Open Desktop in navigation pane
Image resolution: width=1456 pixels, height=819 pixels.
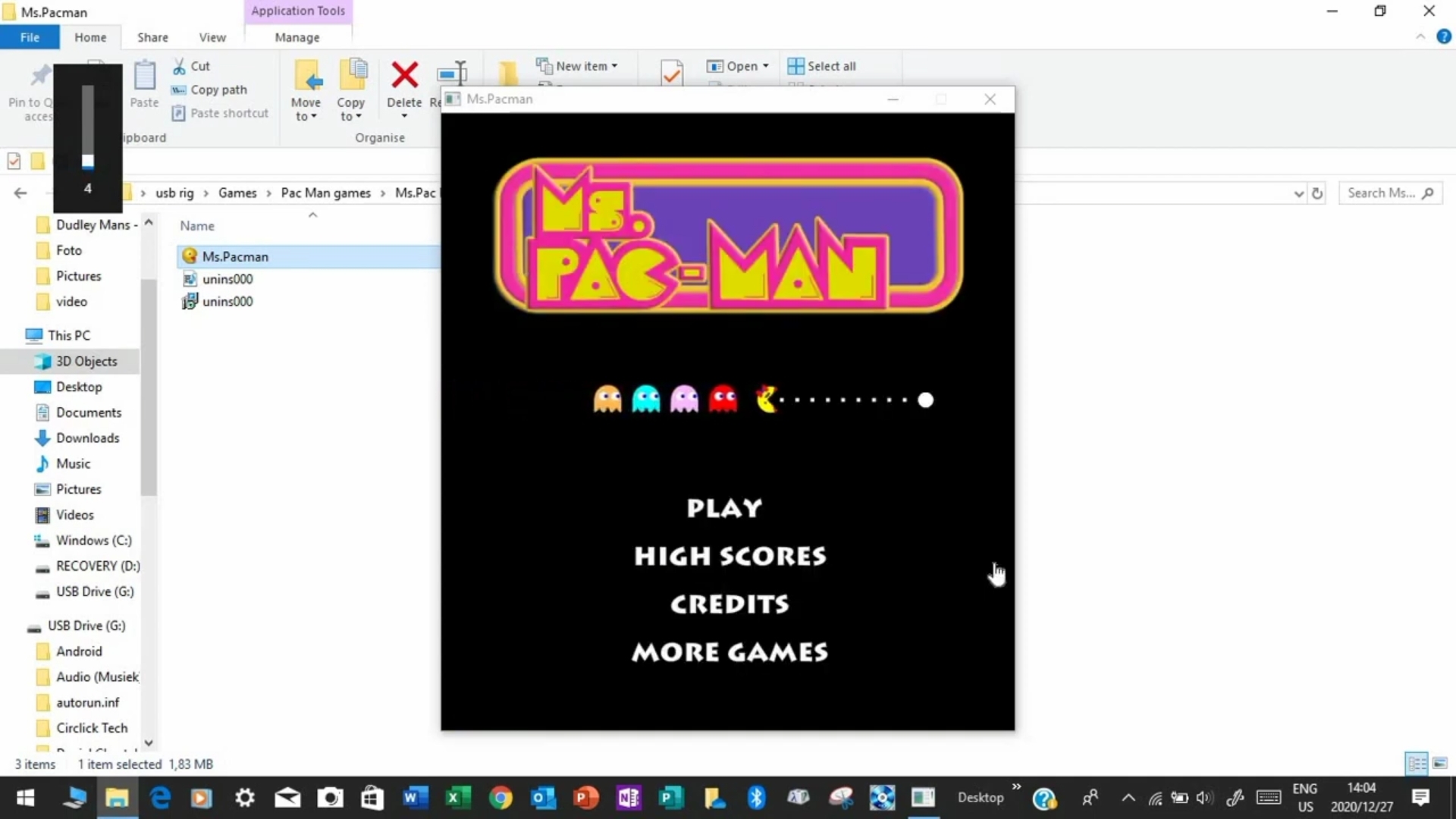point(79,387)
